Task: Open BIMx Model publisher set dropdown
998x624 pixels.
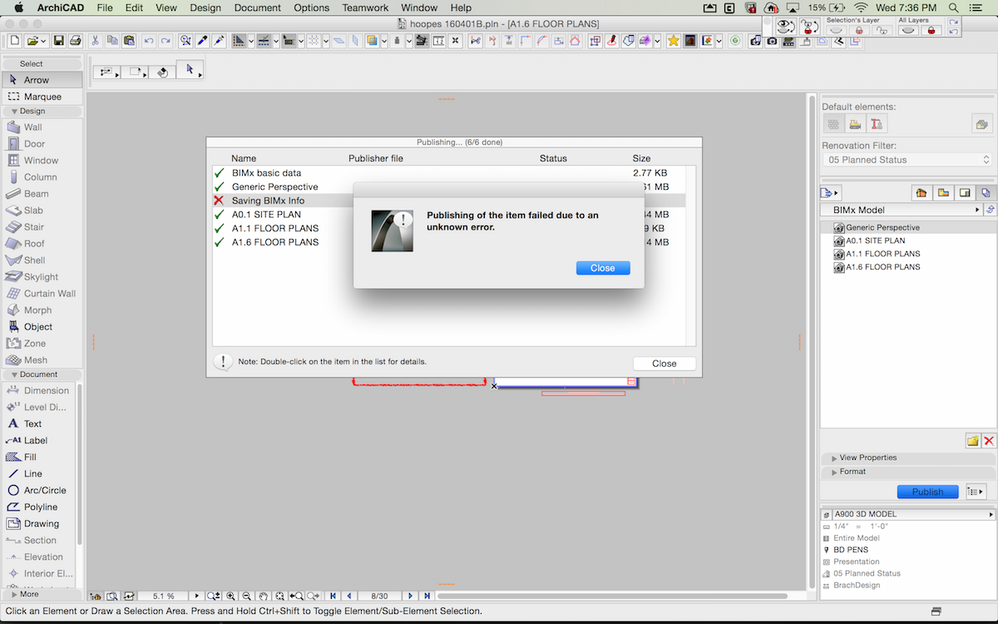Action: pyautogui.click(x=903, y=209)
